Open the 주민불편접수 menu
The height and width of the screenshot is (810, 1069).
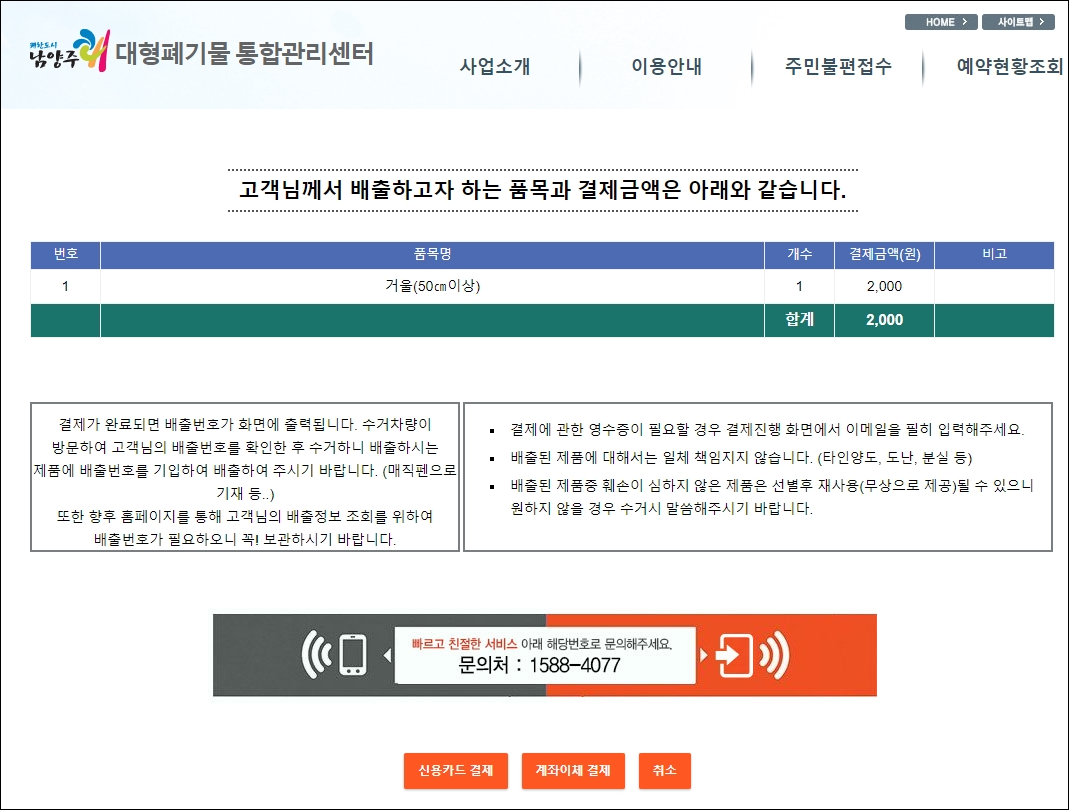coord(838,66)
